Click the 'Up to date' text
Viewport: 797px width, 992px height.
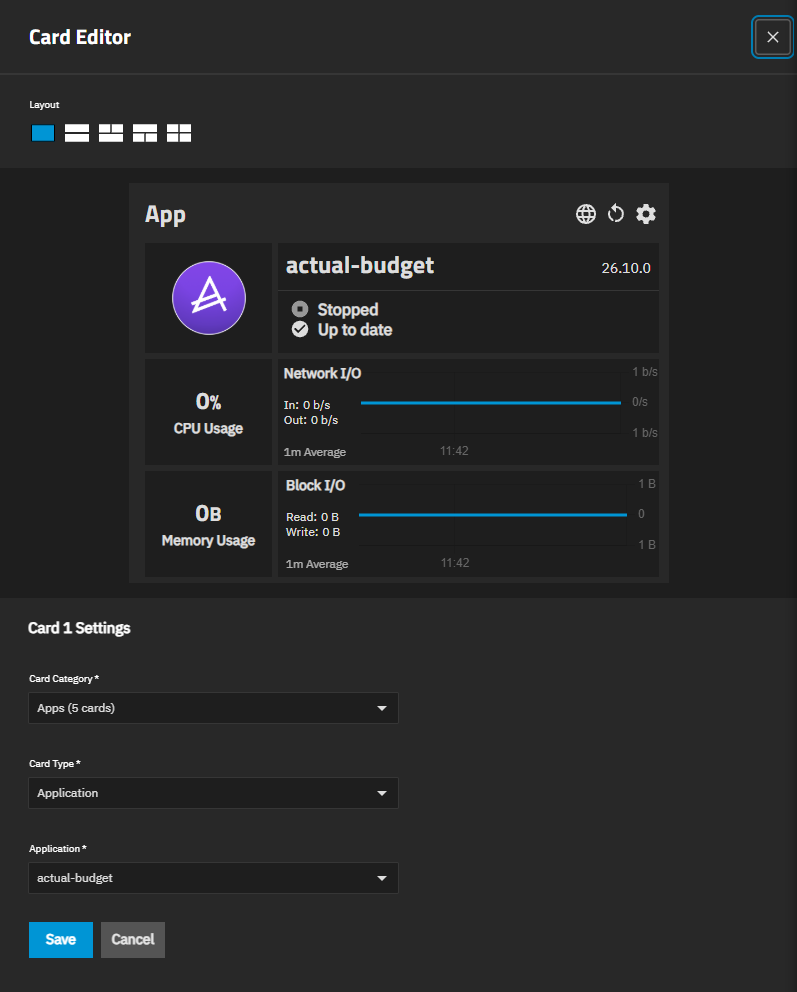click(x=355, y=330)
